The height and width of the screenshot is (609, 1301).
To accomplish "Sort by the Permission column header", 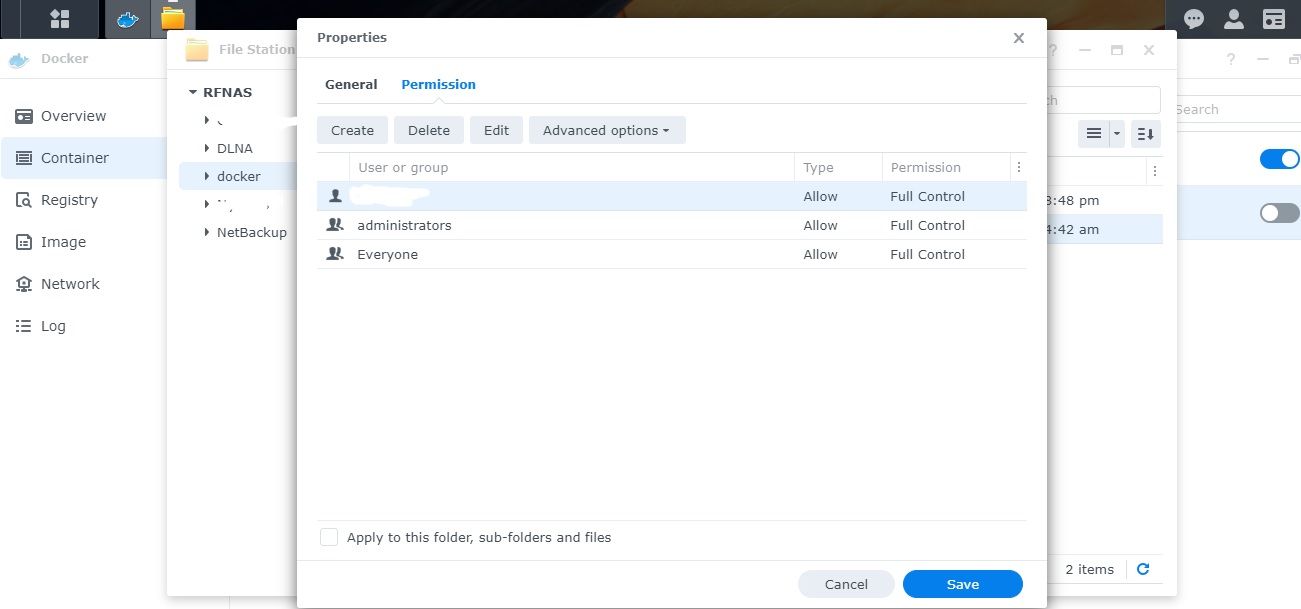I will (x=946, y=167).
